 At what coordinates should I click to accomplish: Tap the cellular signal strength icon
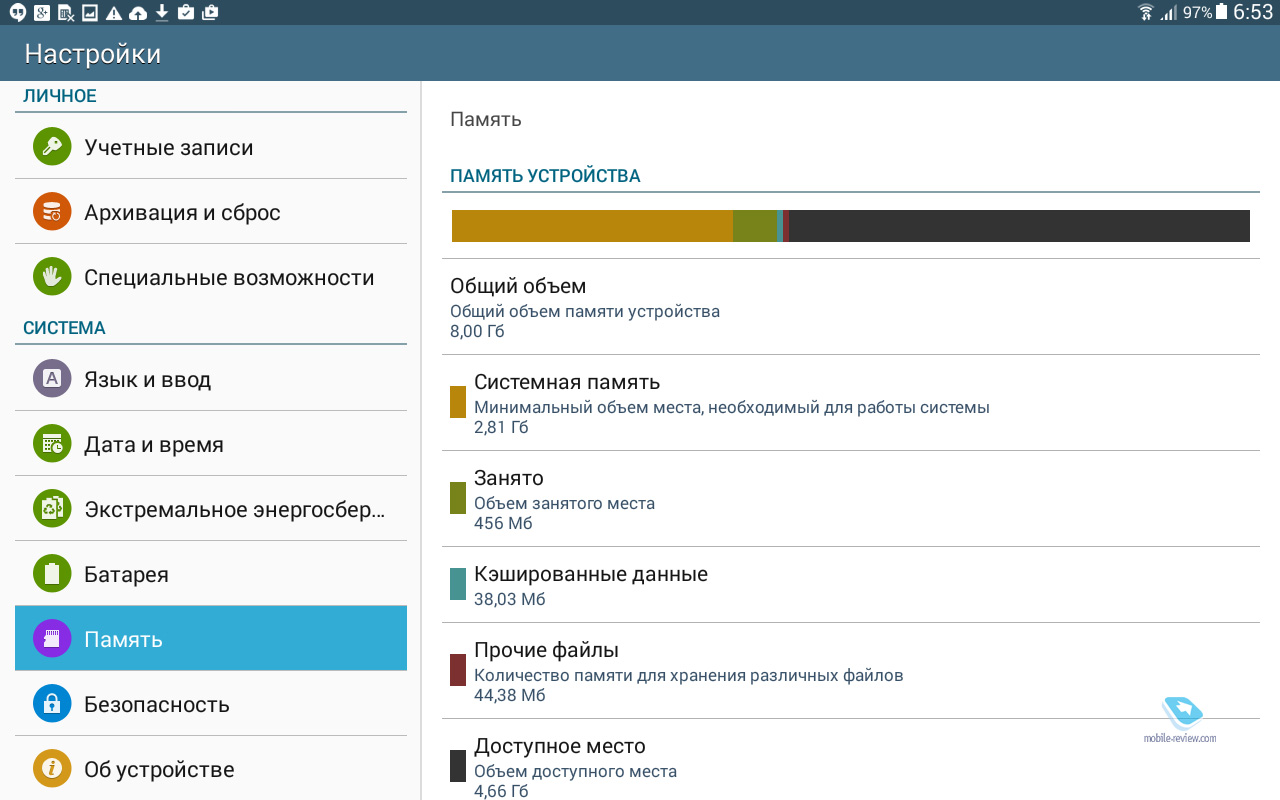[x=1168, y=13]
